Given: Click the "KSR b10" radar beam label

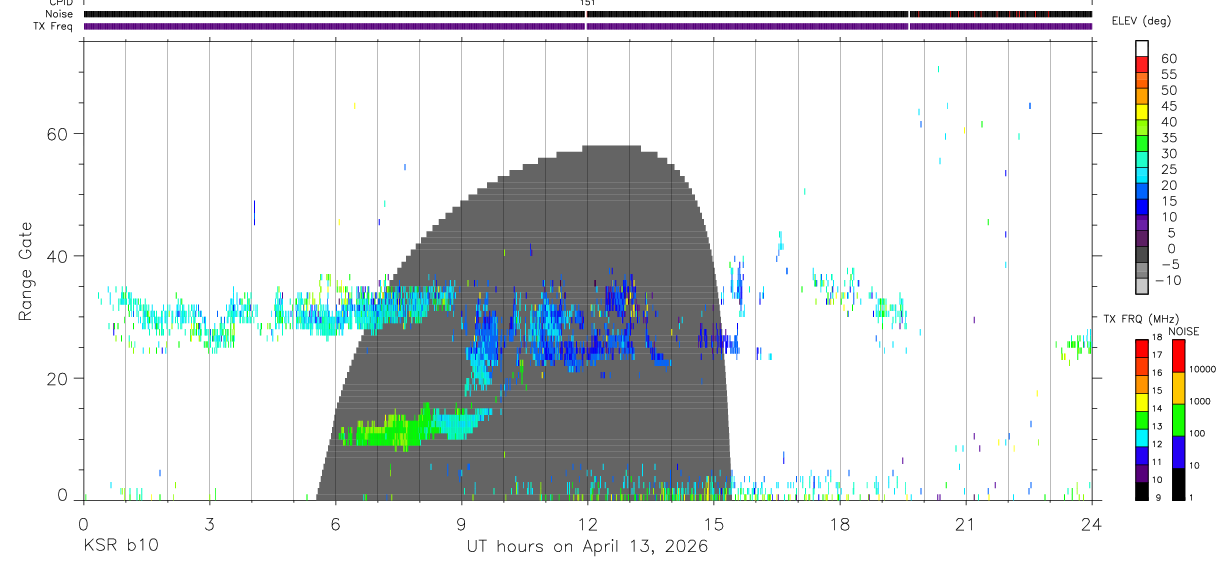Looking at the screenshot, I should [119, 547].
